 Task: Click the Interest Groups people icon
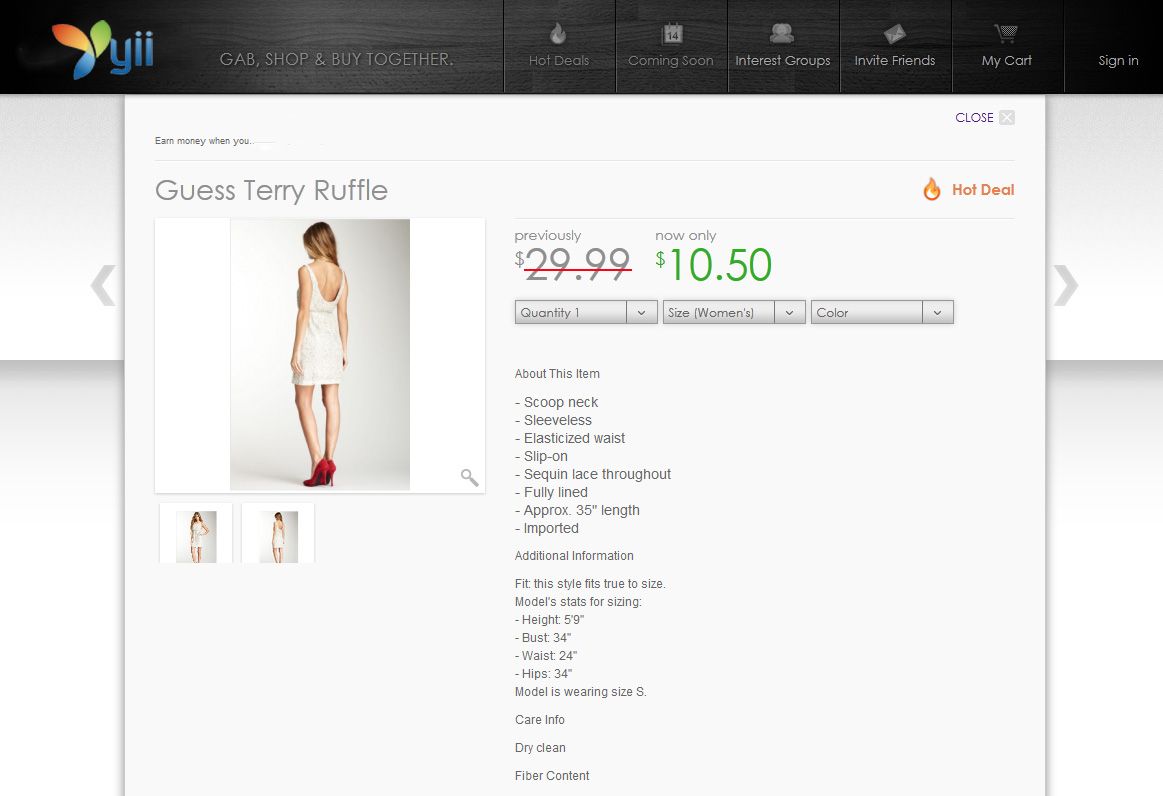tap(782, 33)
